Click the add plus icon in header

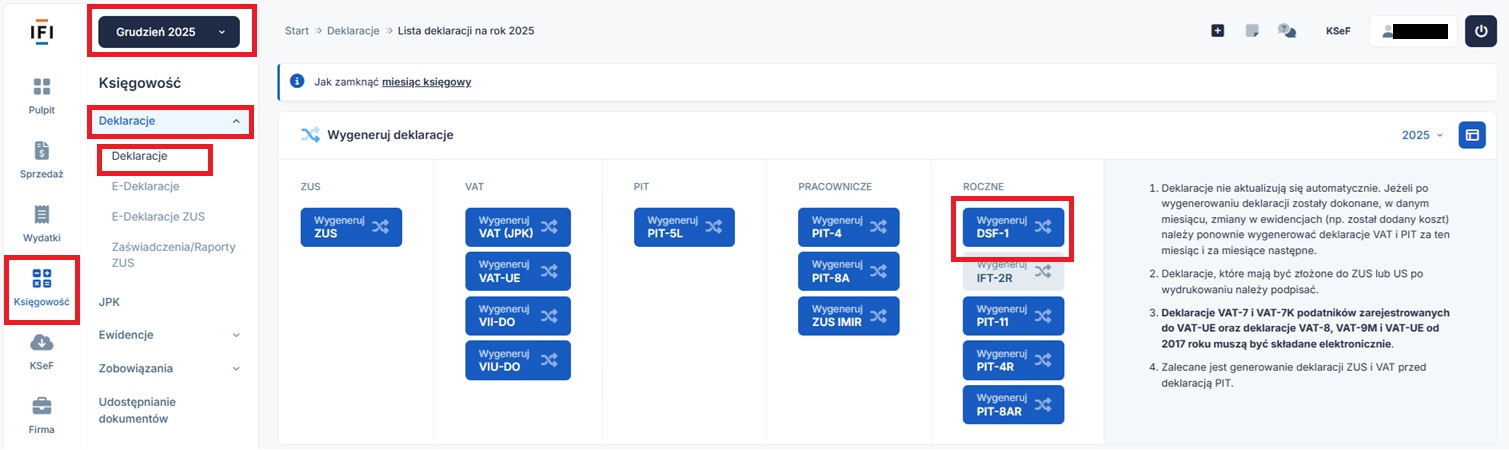1218,31
